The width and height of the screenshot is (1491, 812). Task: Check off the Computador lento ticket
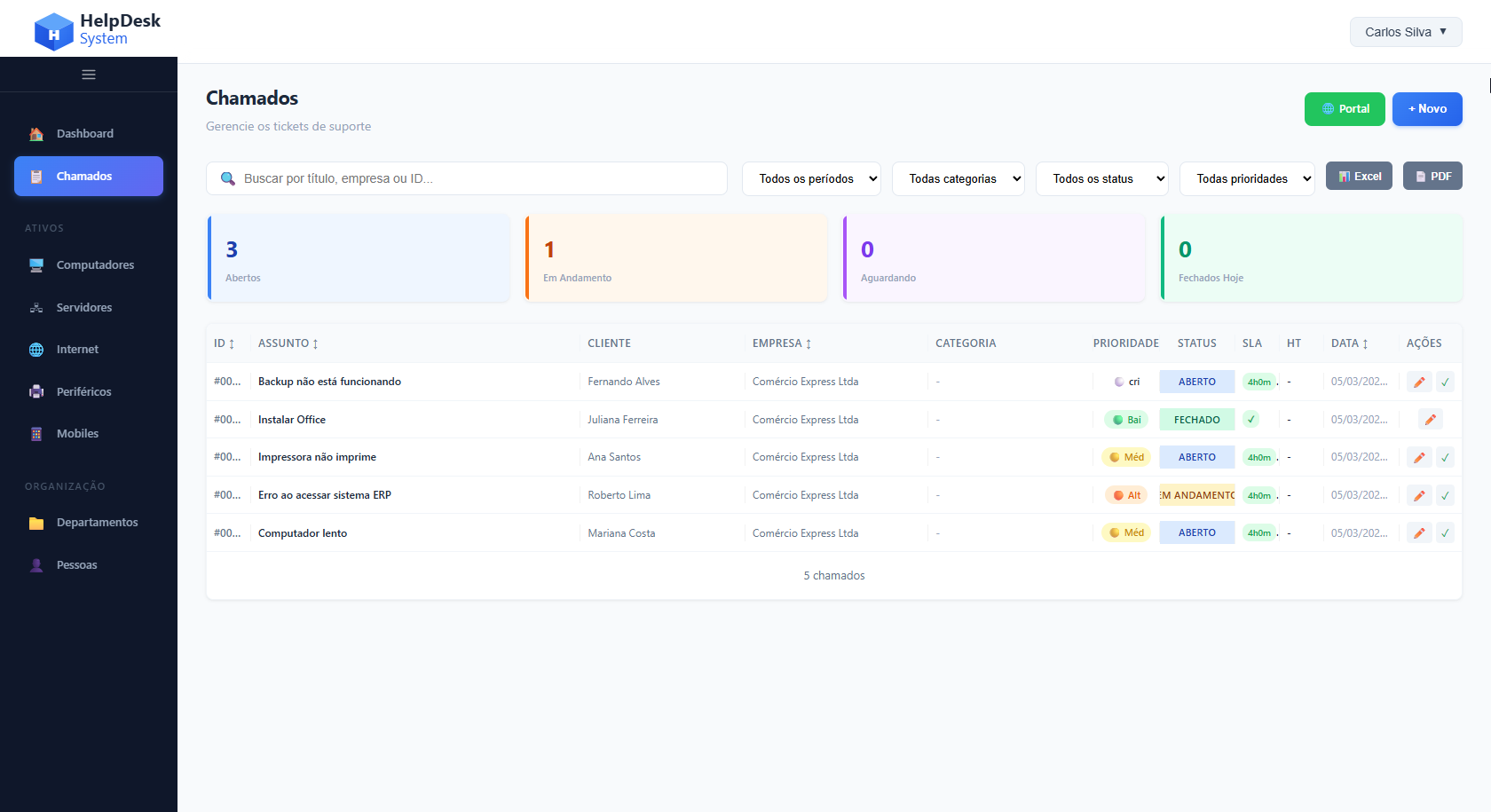[x=1445, y=533]
